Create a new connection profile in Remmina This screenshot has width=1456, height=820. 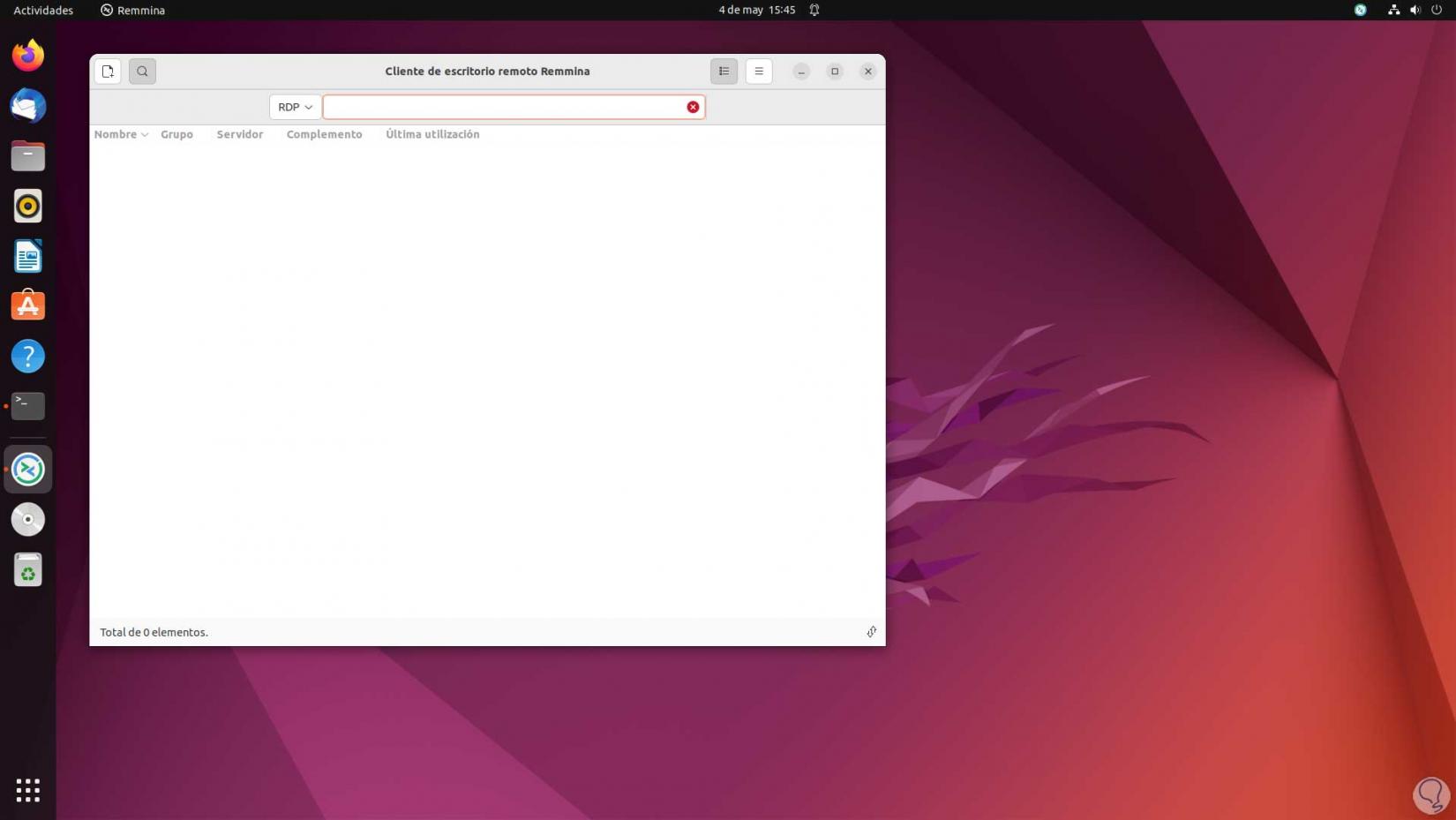(108, 71)
